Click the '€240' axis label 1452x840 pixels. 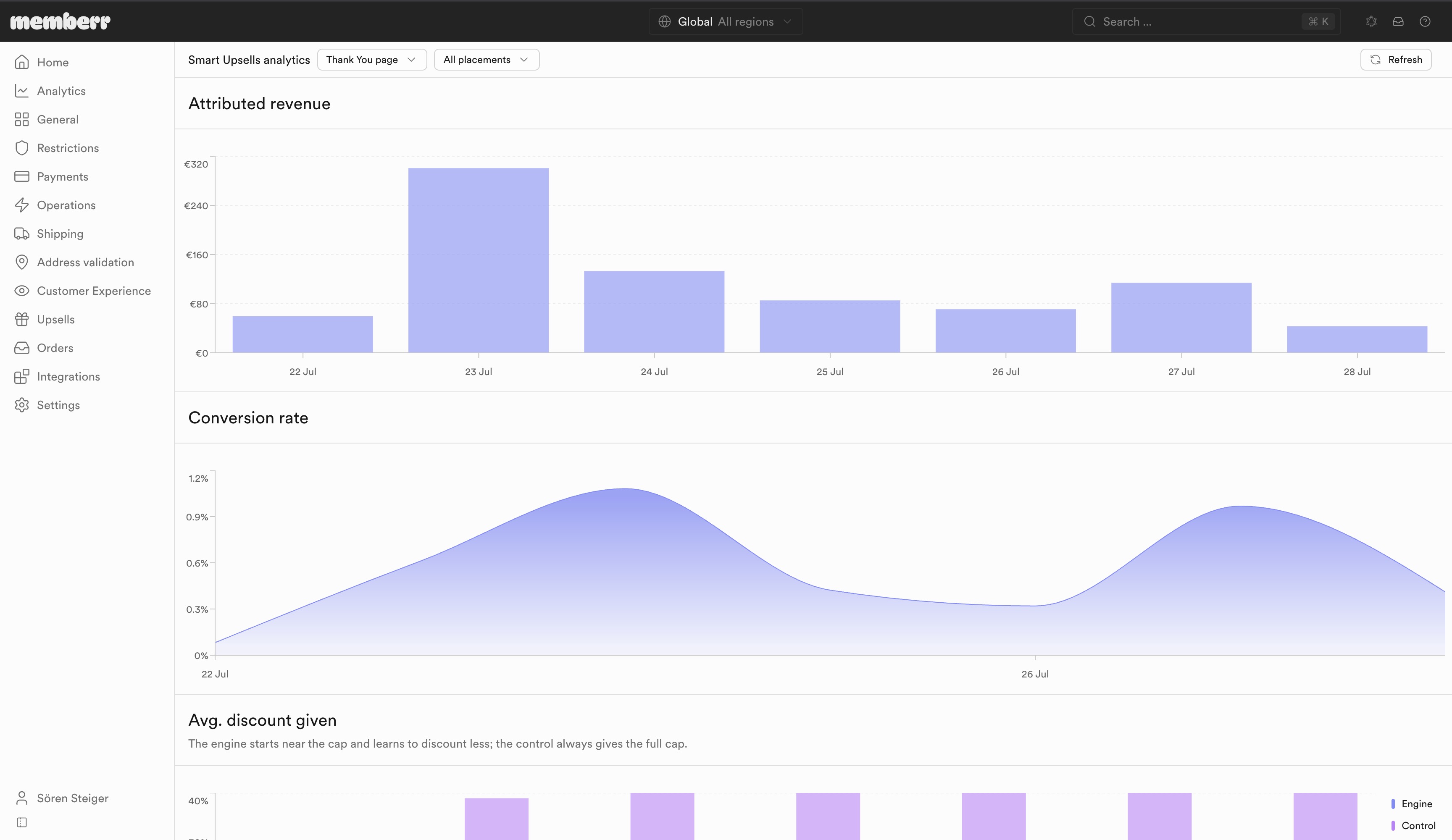tap(196, 206)
